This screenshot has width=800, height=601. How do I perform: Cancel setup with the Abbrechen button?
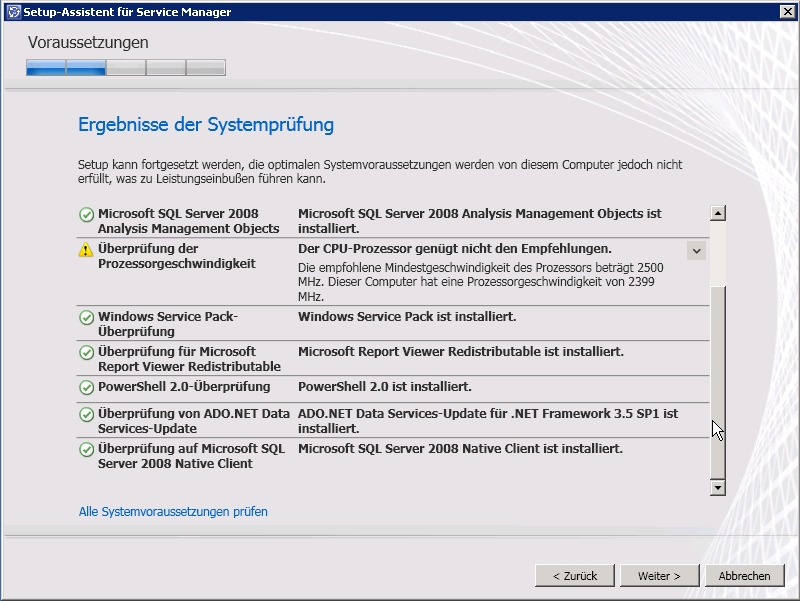coord(744,576)
